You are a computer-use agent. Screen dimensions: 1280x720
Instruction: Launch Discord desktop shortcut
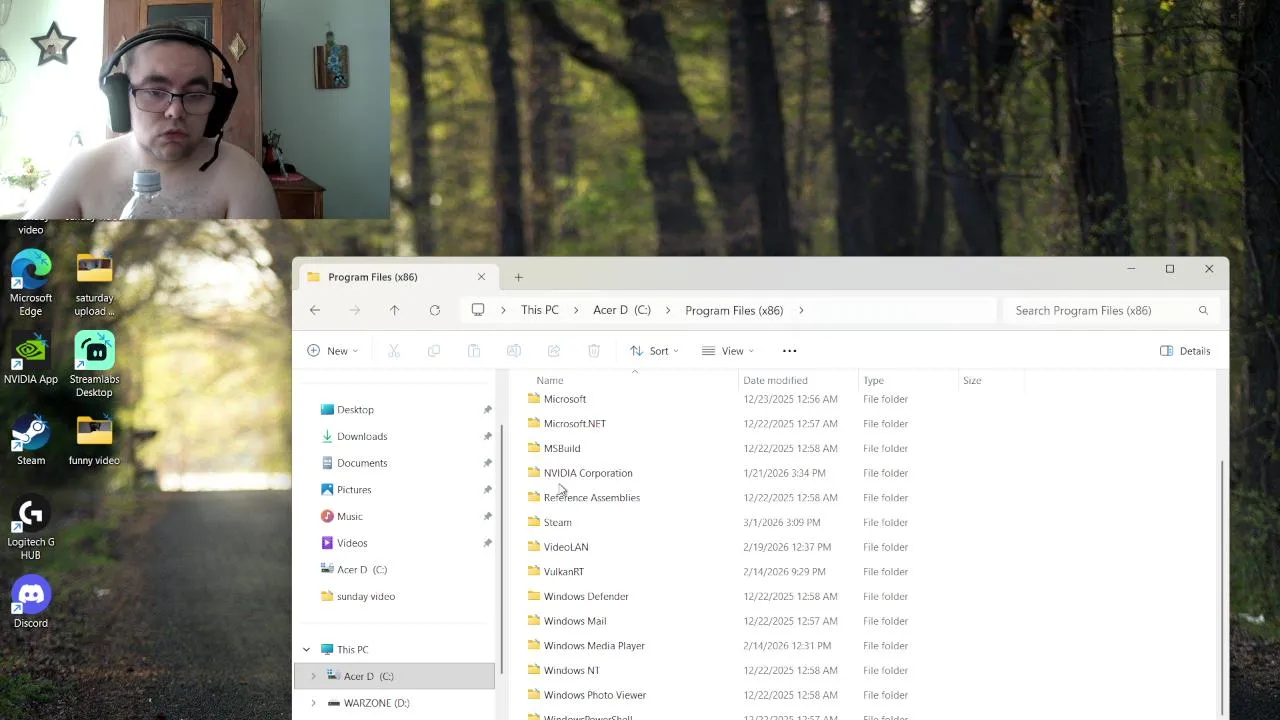click(31, 603)
